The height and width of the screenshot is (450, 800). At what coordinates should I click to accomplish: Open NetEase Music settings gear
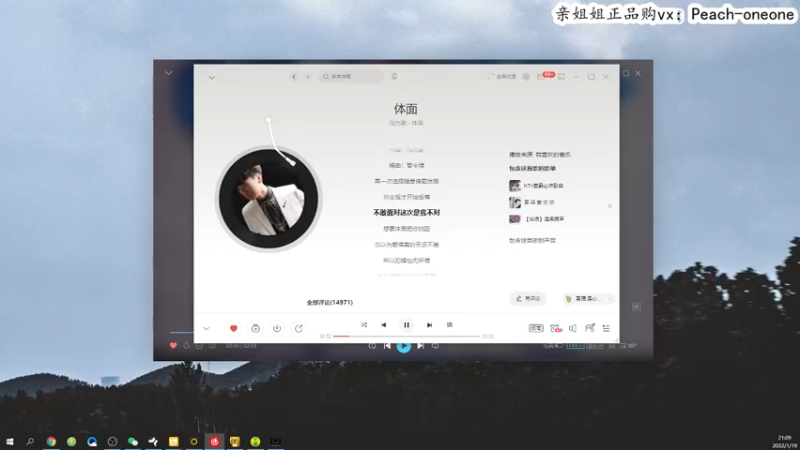[x=526, y=77]
